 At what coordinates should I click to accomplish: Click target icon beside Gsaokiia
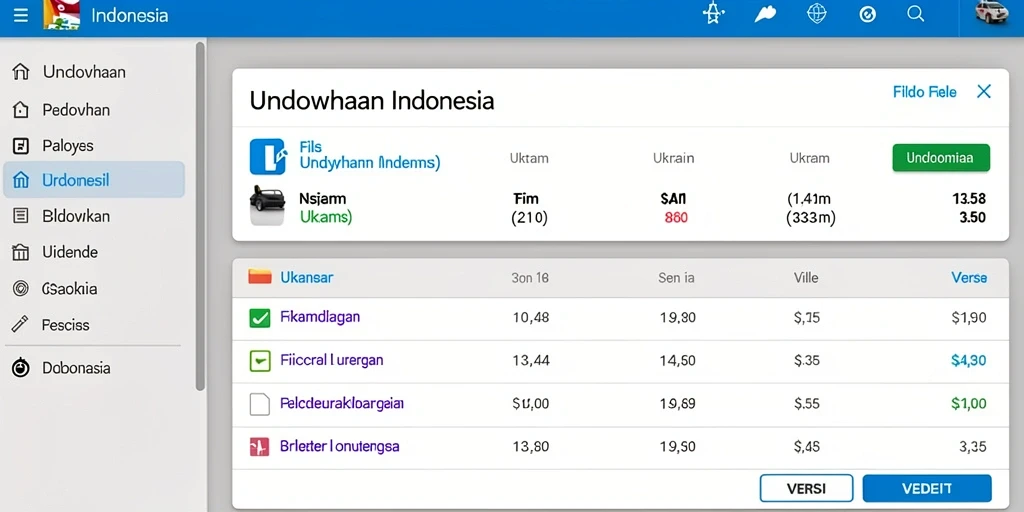pyautogui.click(x=21, y=288)
